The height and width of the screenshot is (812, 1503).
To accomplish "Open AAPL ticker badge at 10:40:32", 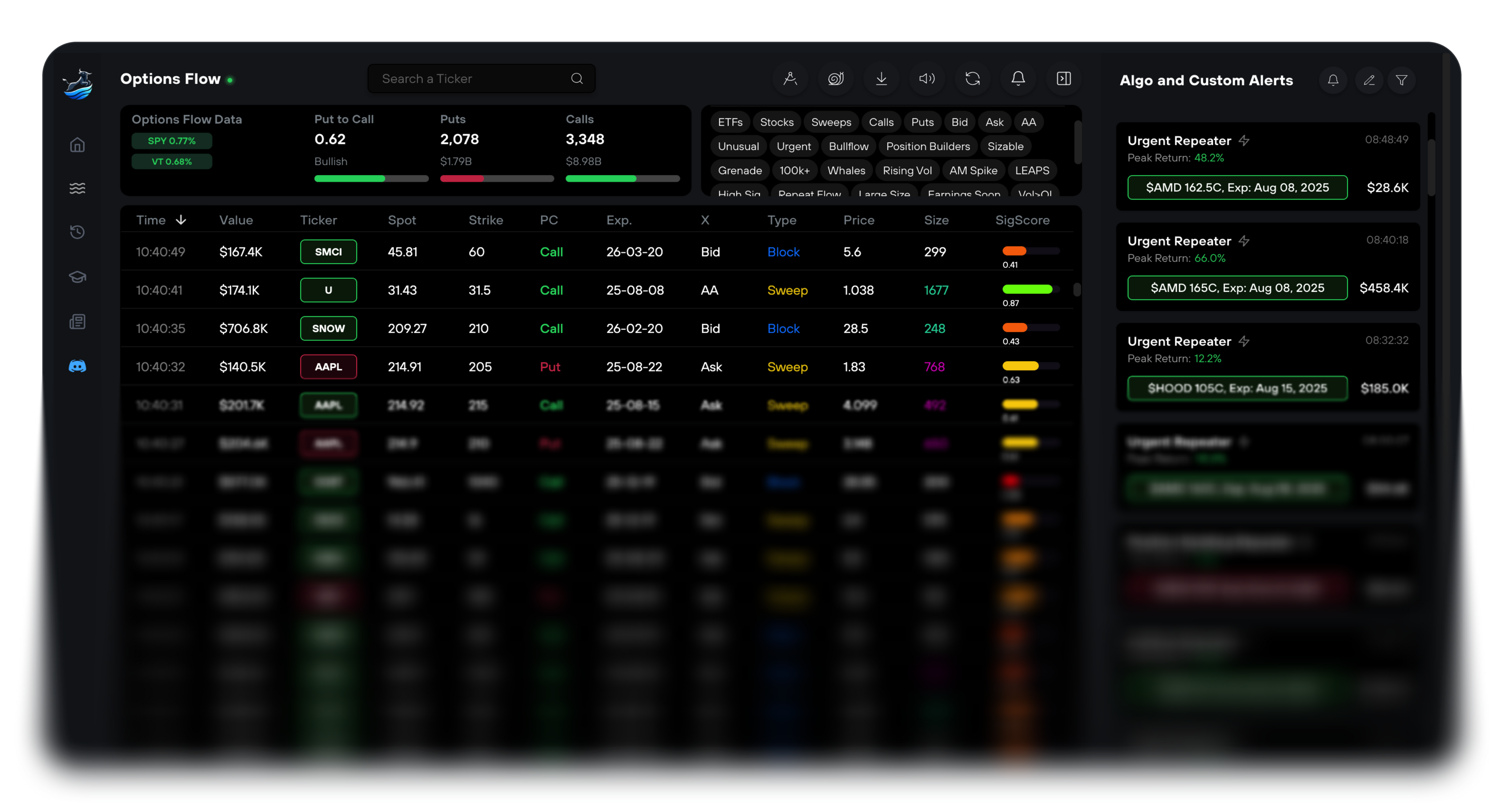I will pos(328,367).
